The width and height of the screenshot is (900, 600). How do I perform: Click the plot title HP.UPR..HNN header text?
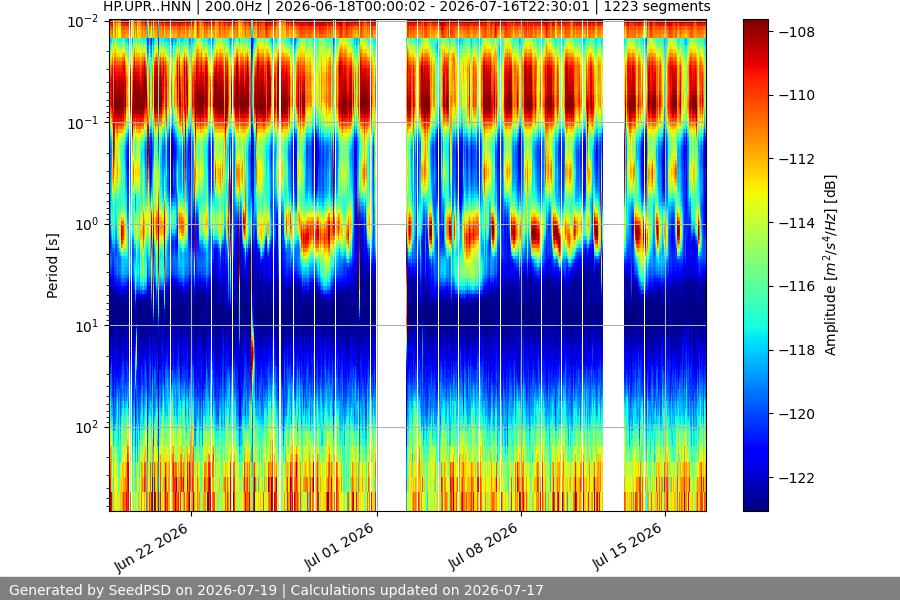point(406,7)
